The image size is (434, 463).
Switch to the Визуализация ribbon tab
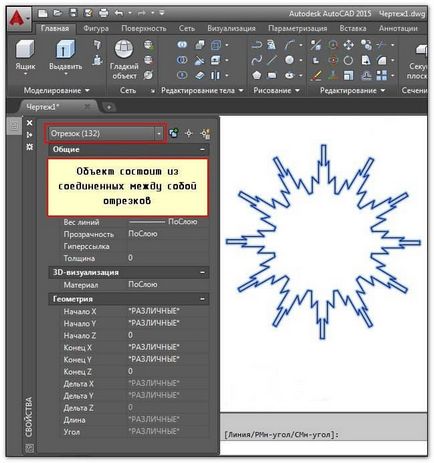click(x=231, y=28)
